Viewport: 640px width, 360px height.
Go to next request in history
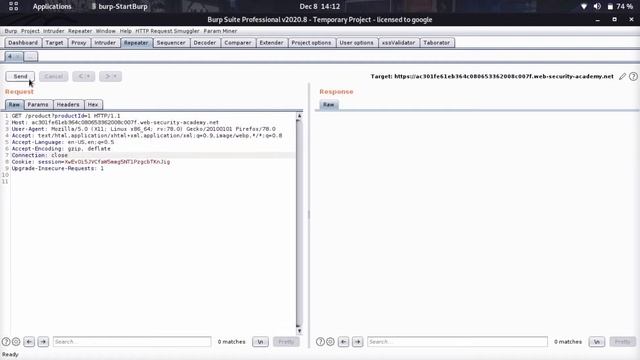click(x=110, y=76)
